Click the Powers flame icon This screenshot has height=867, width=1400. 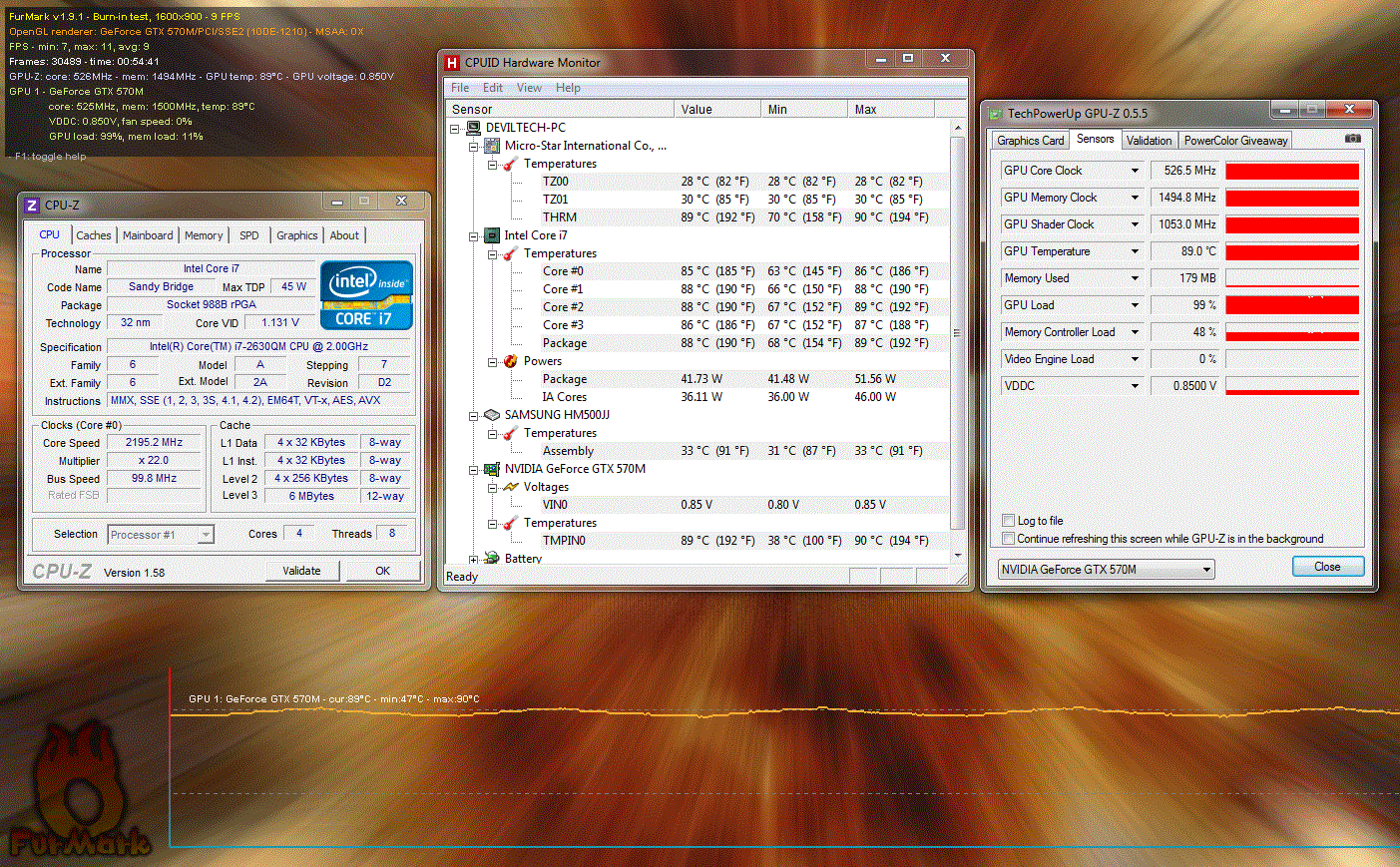[x=511, y=361]
